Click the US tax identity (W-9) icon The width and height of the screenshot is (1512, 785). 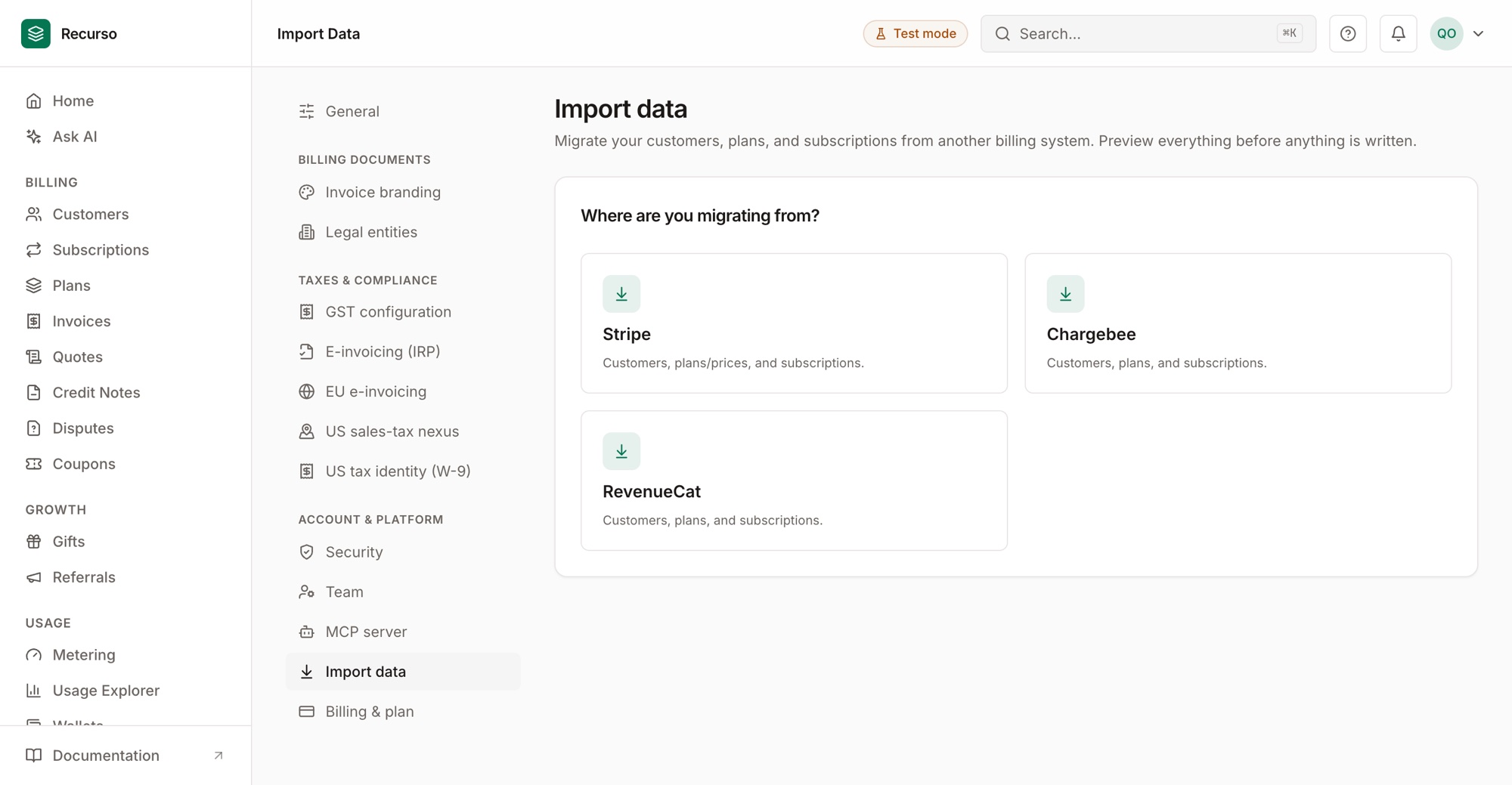[x=306, y=471]
